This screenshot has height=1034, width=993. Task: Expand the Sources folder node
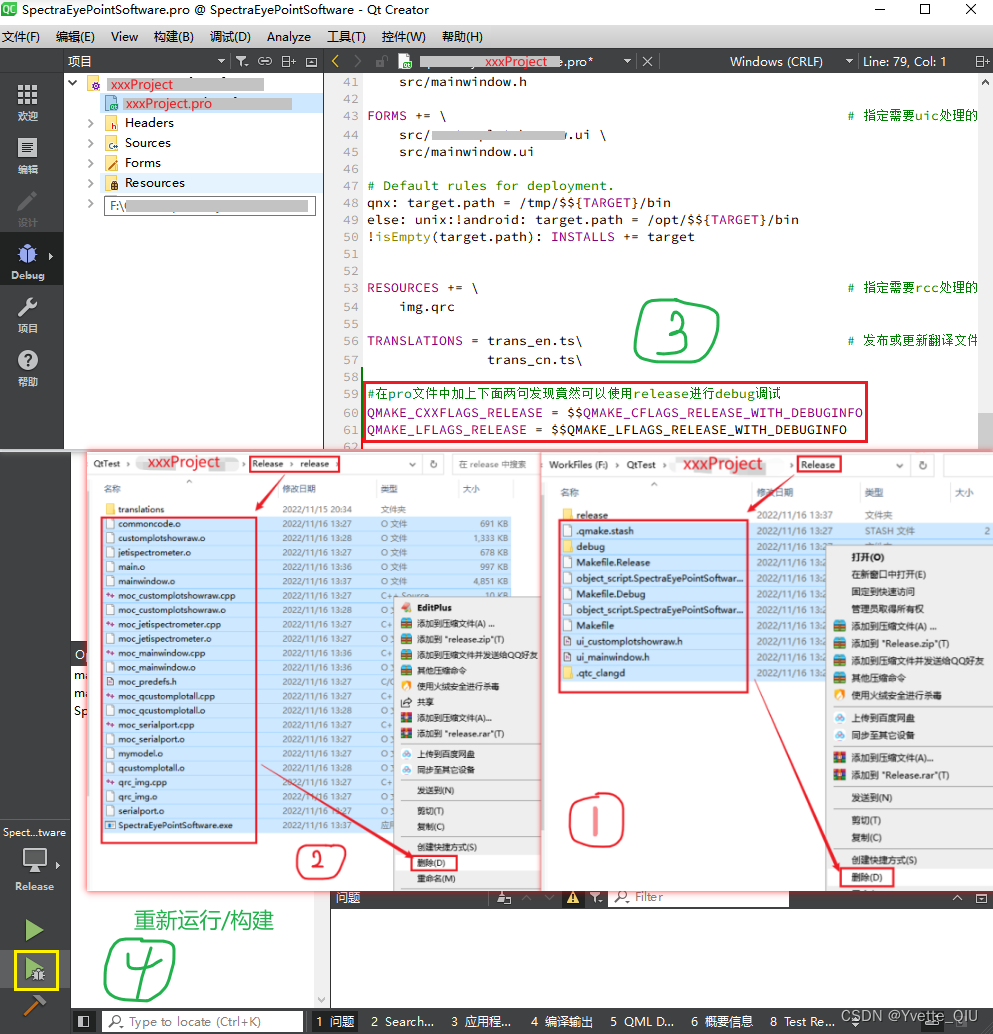click(91, 143)
